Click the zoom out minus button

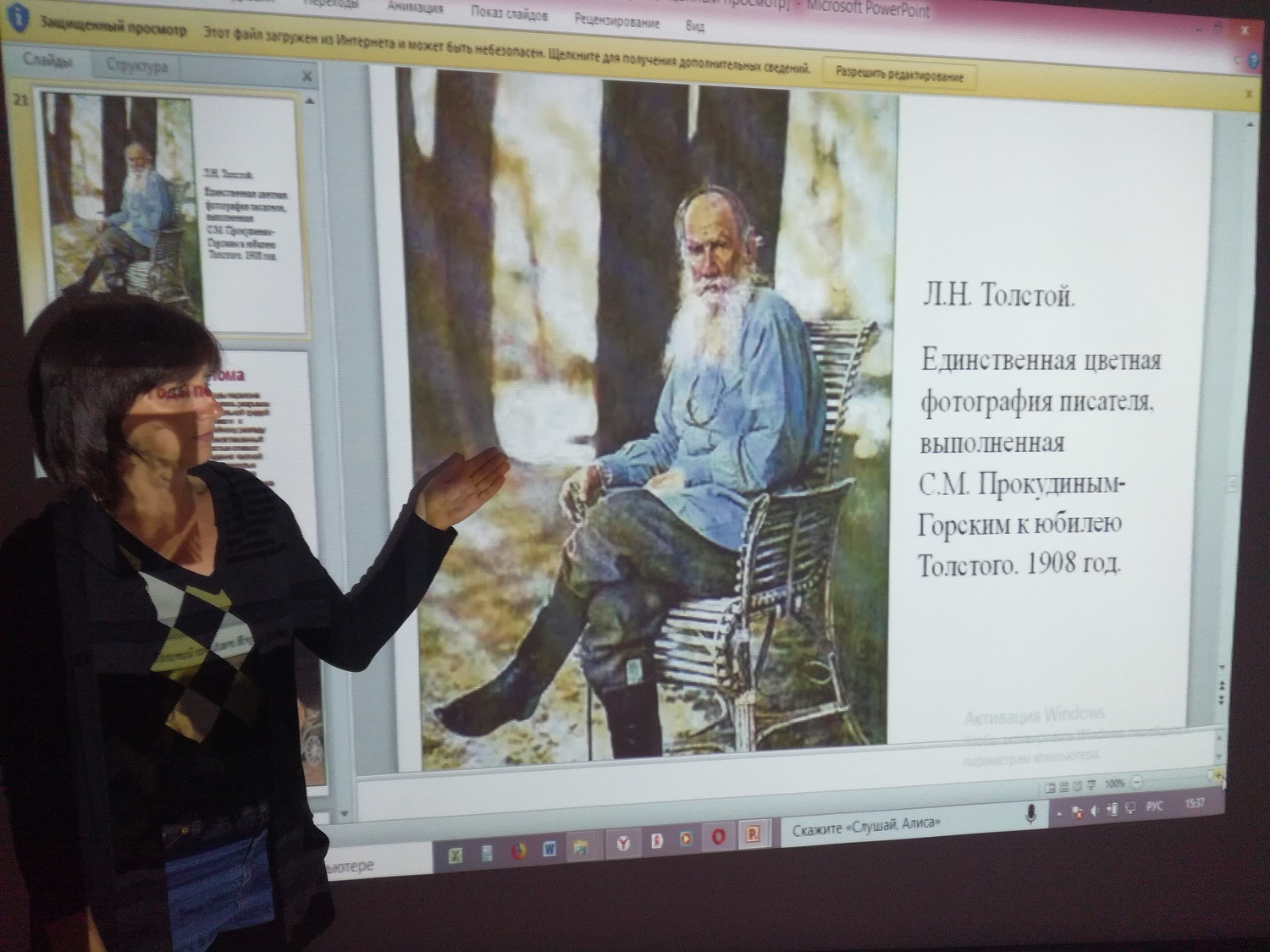coord(1137,782)
